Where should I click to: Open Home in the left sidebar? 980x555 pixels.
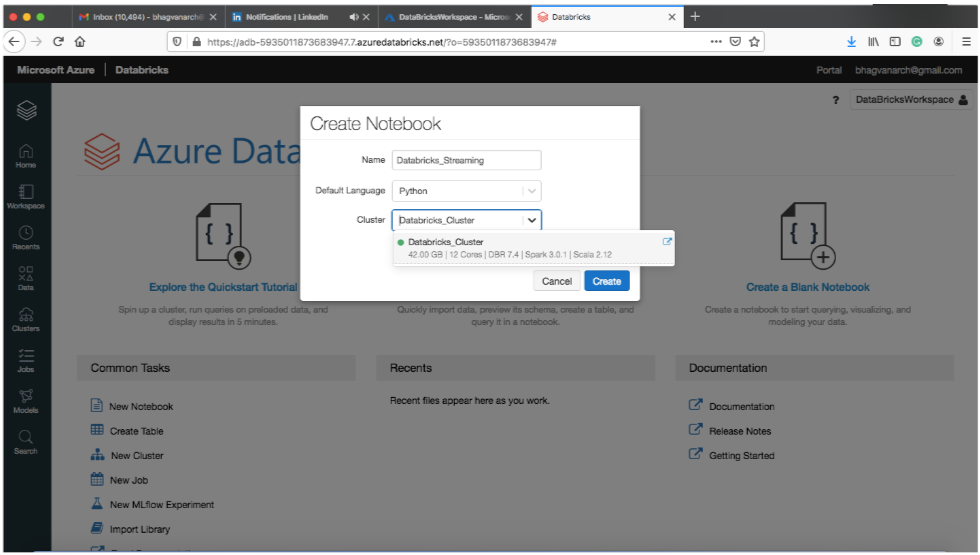click(x=26, y=156)
